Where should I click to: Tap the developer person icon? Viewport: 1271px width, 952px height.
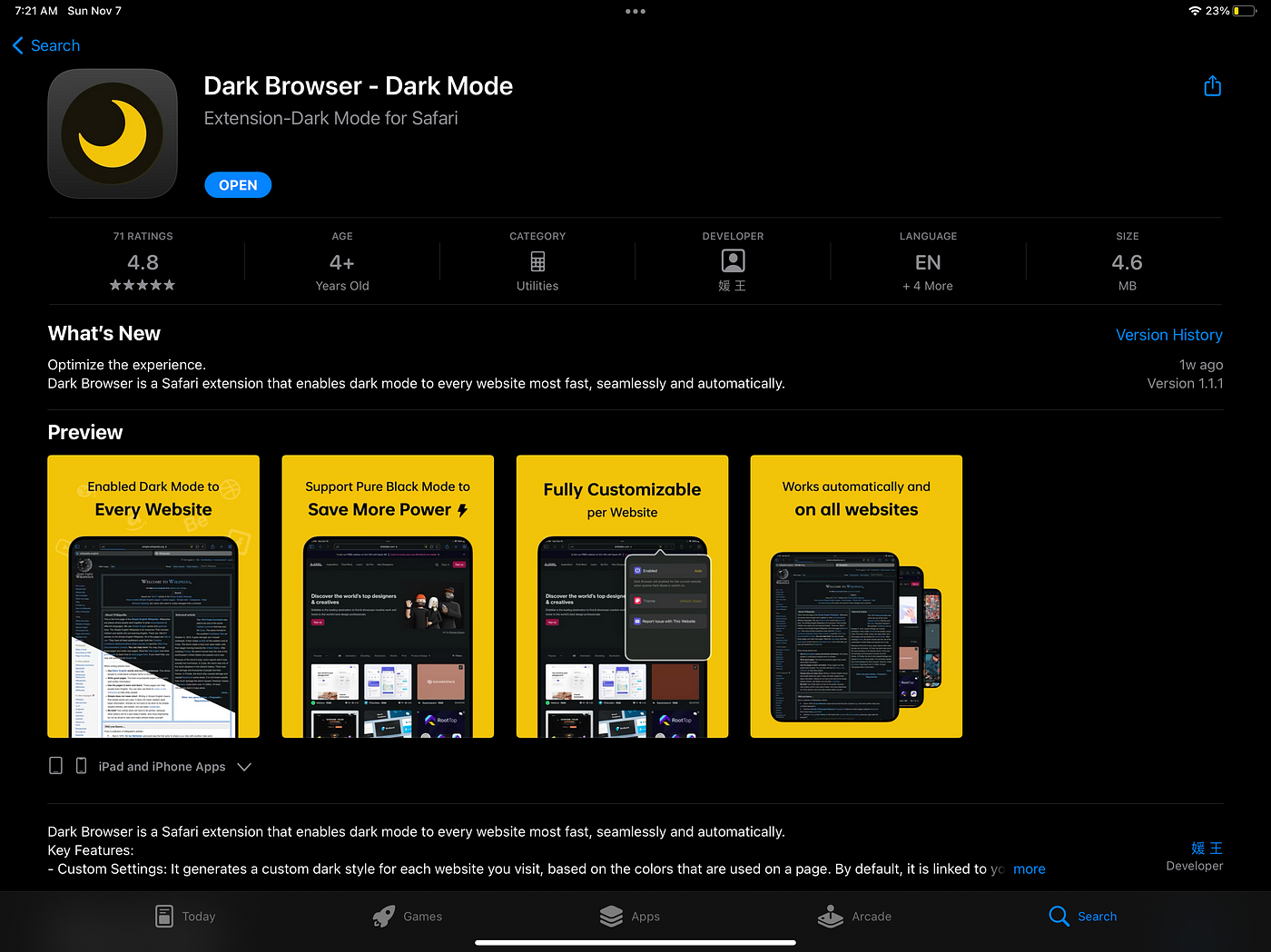click(x=733, y=261)
